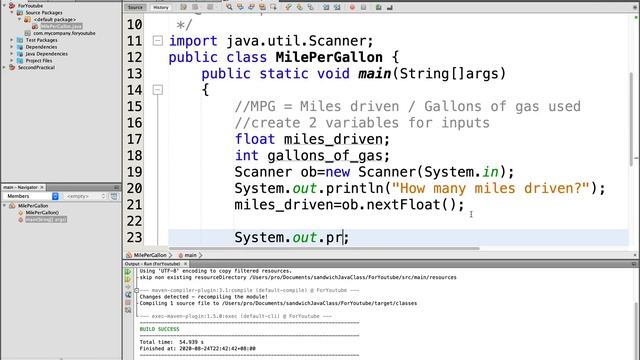The height and width of the screenshot is (360, 640).
Task: Select Test Packages folder label
Action: click(x=41, y=40)
